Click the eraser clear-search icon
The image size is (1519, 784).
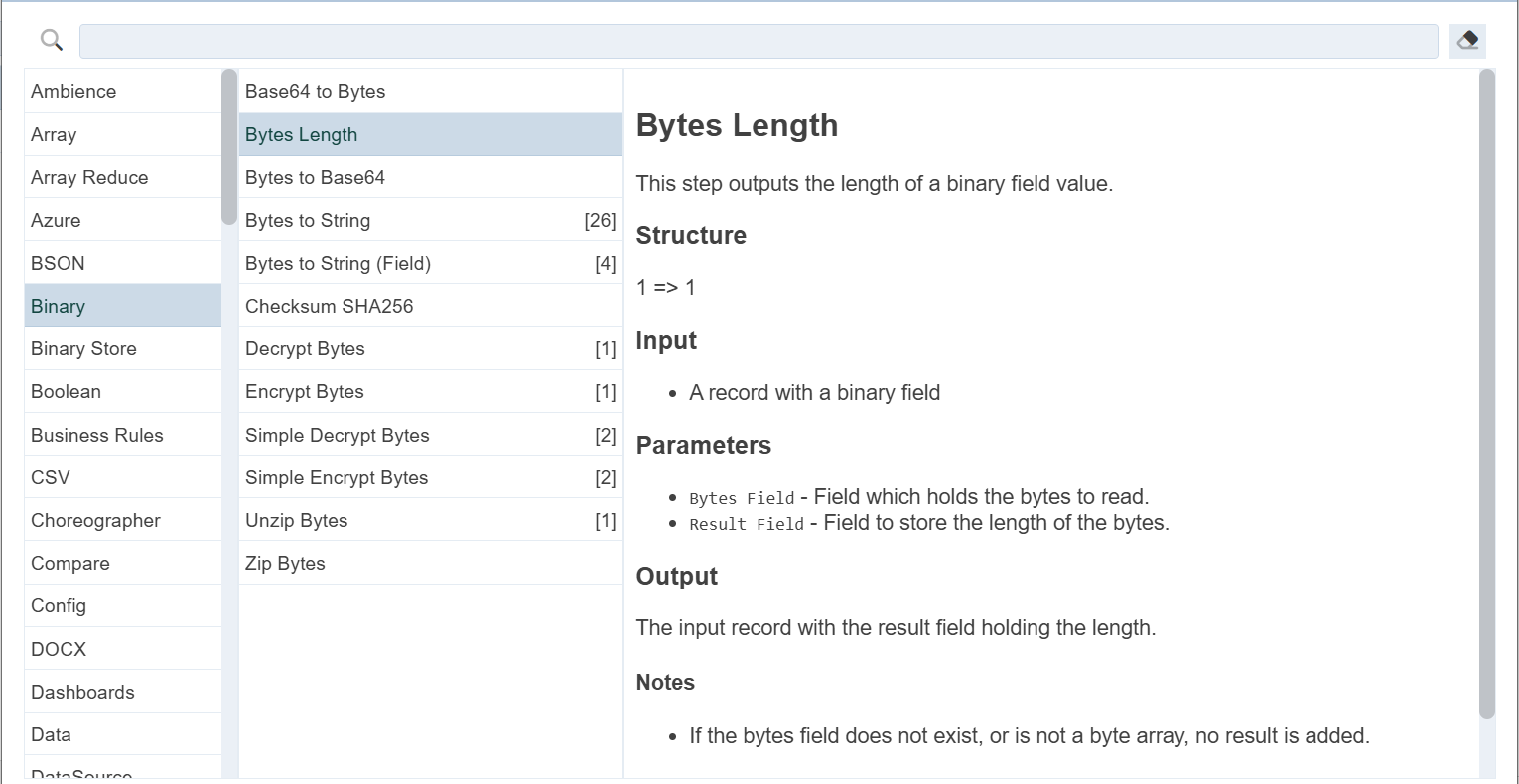tap(1467, 41)
